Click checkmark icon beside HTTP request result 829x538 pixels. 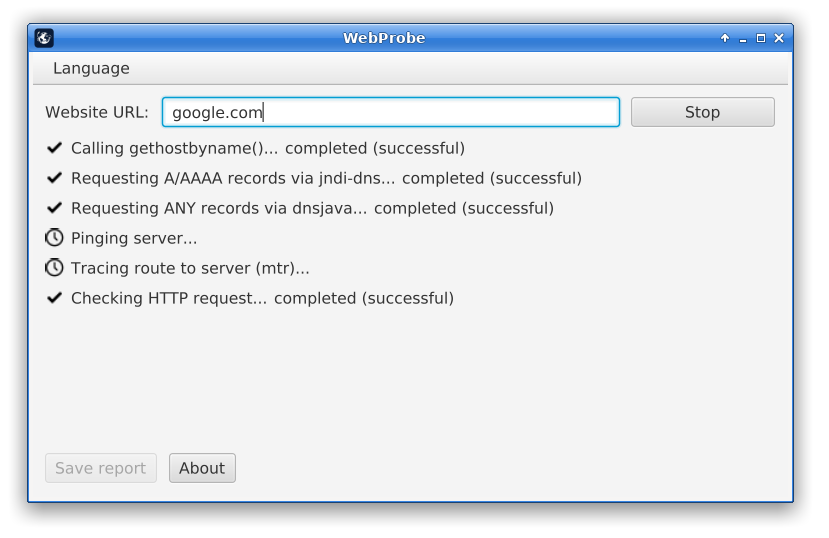point(54,298)
